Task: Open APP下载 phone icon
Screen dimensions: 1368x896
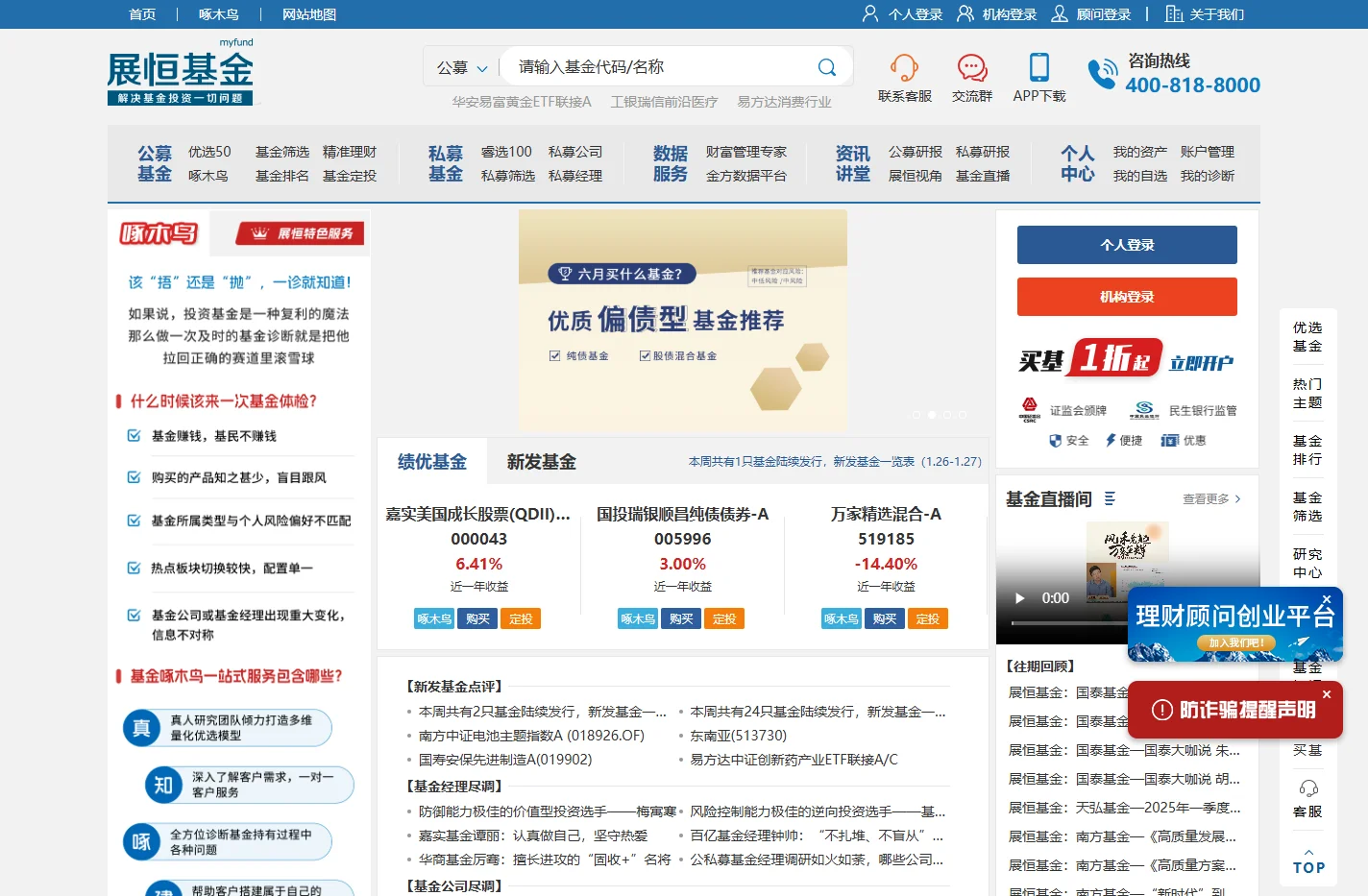Action: click(x=1038, y=67)
